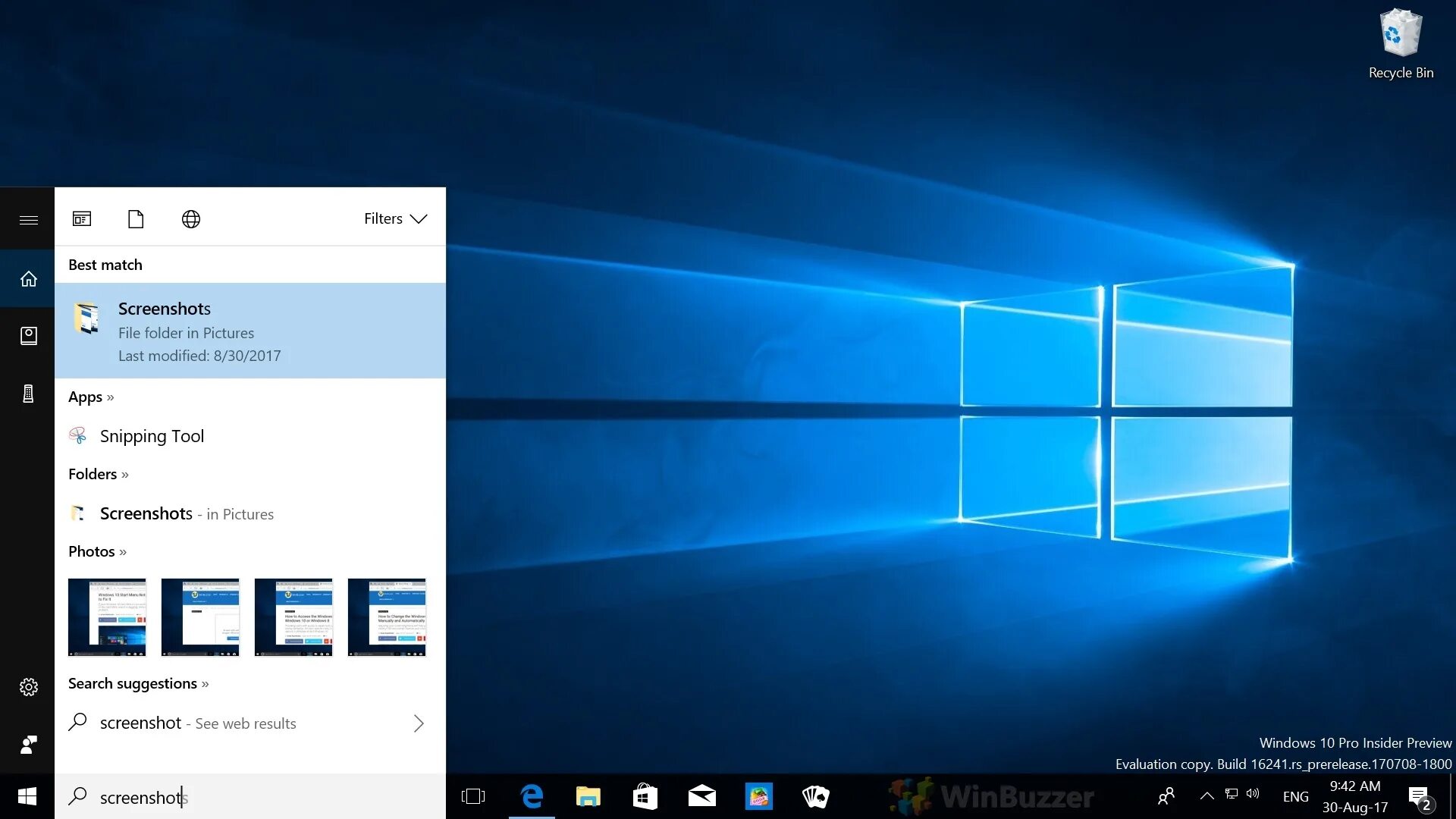Open Cortana Home in the sidebar
The image size is (1456, 819).
pos(28,278)
